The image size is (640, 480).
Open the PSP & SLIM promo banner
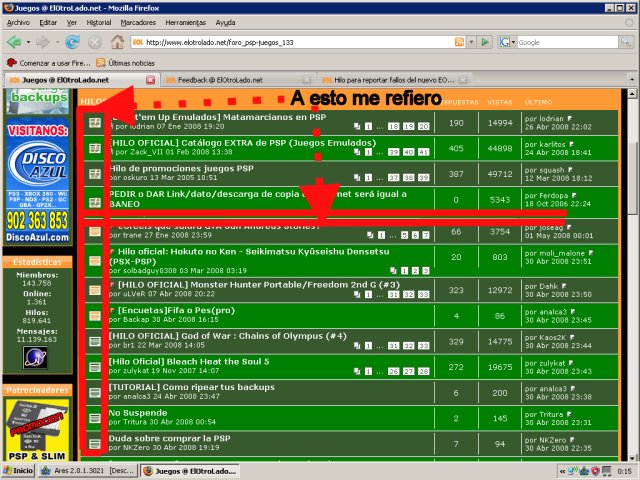point(38,430)
